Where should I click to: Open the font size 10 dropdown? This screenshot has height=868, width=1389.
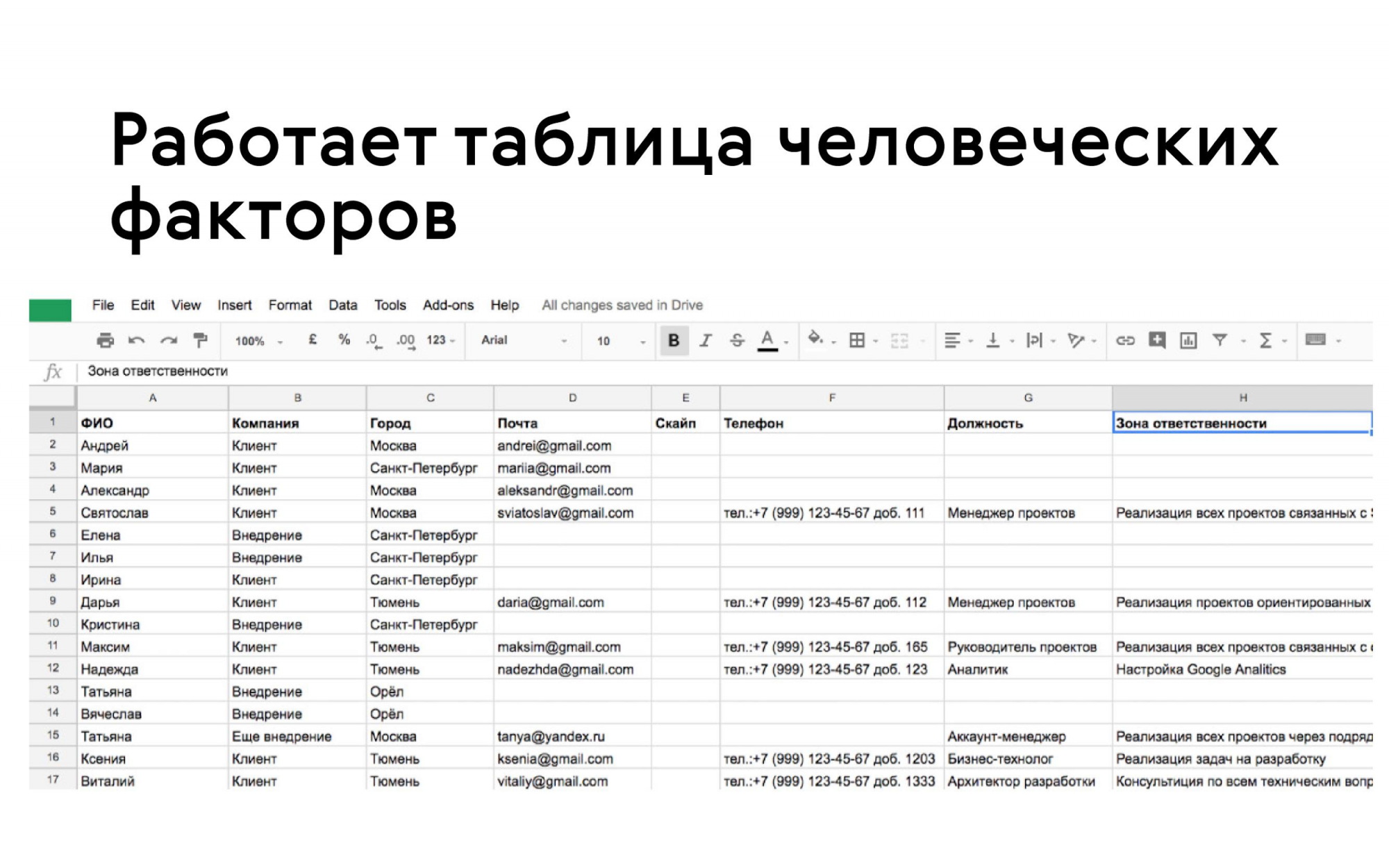pyautogui.click(x=620, y=341)
